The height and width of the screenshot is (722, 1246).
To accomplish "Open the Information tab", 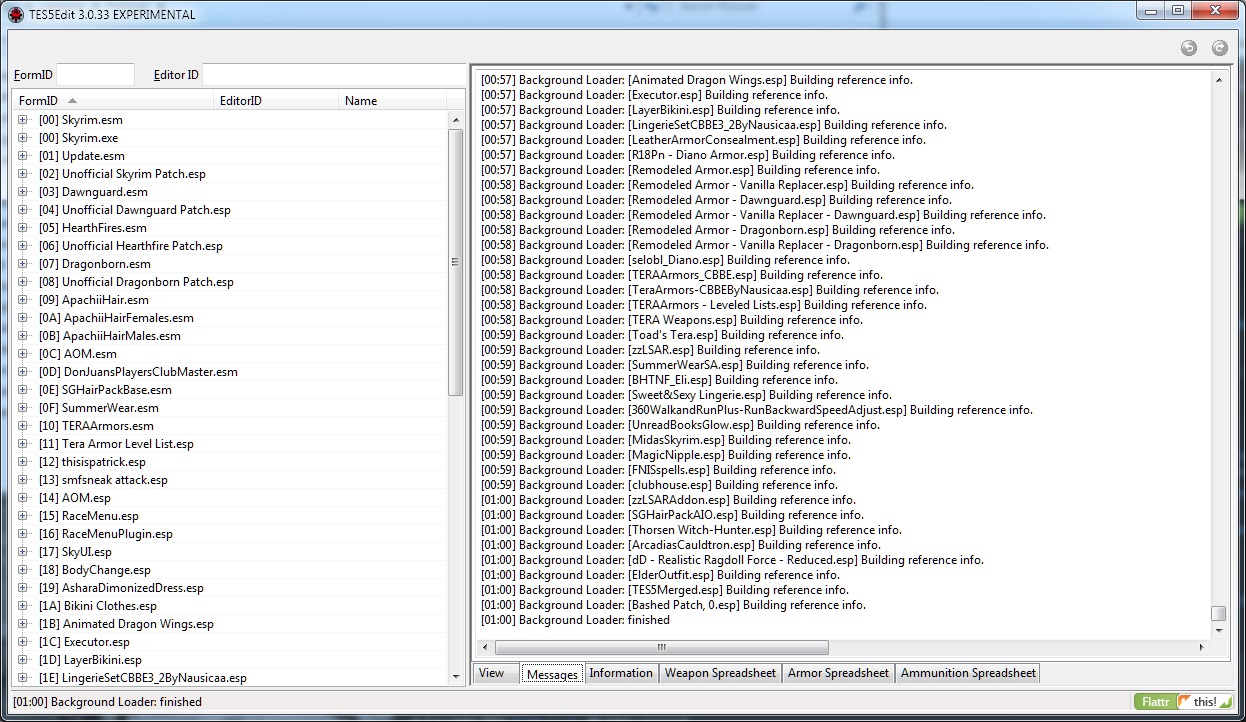I will [x=620, y=673].
